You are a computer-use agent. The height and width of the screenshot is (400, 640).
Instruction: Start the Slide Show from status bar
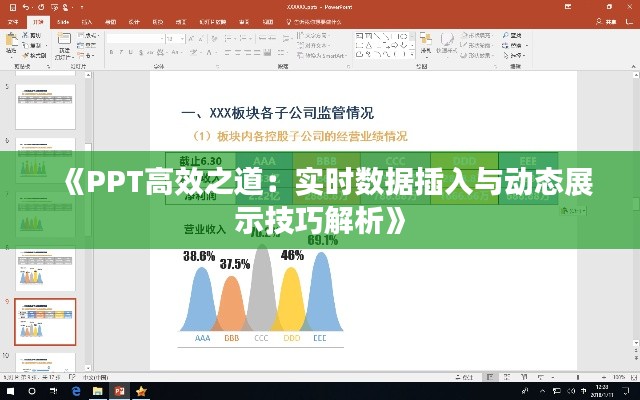pos(540,377)
